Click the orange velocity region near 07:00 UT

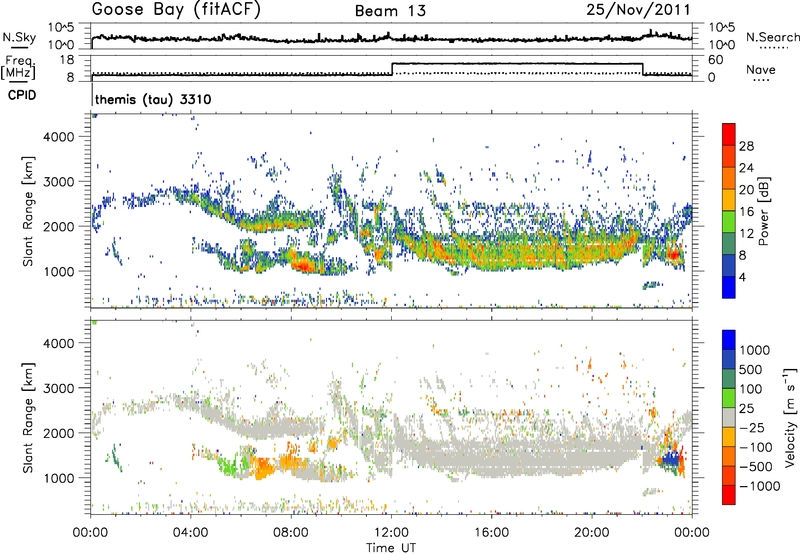263,467
